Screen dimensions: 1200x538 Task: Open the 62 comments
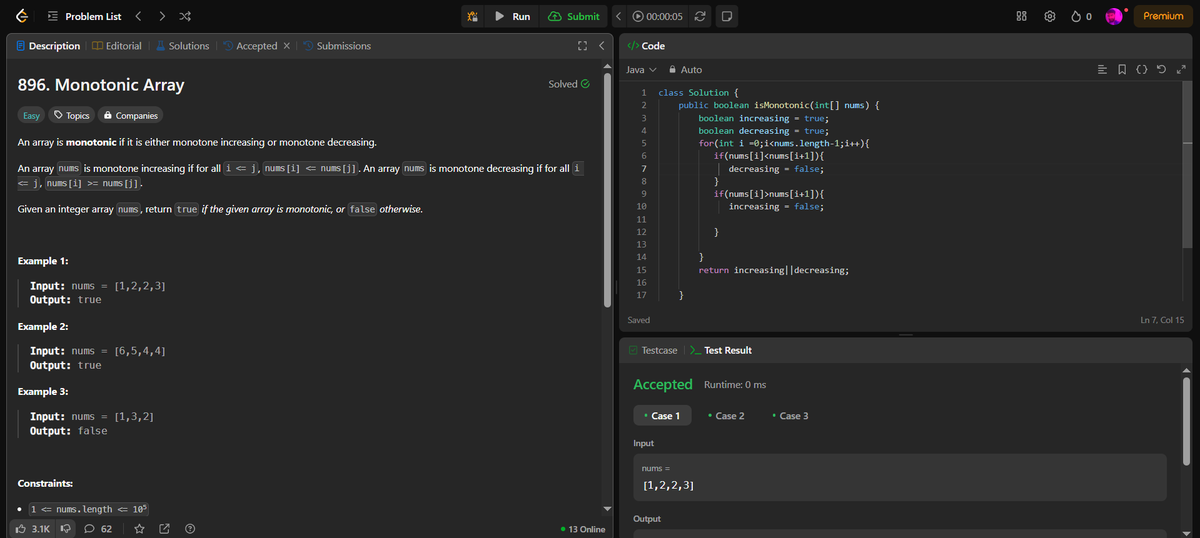click(x=98, y=529)
